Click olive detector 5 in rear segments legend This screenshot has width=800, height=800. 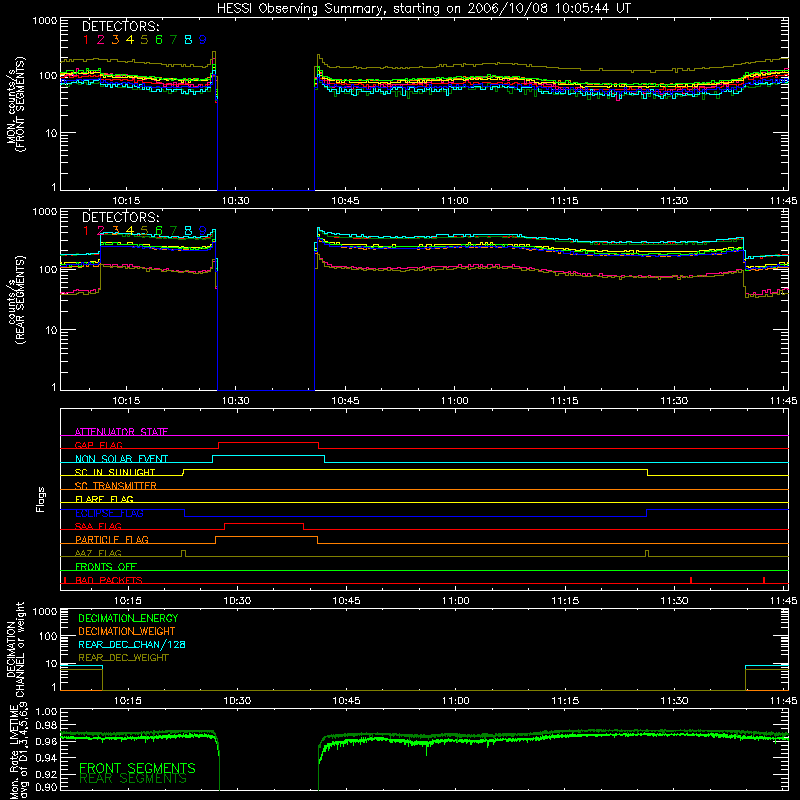(x=144, y=231)
